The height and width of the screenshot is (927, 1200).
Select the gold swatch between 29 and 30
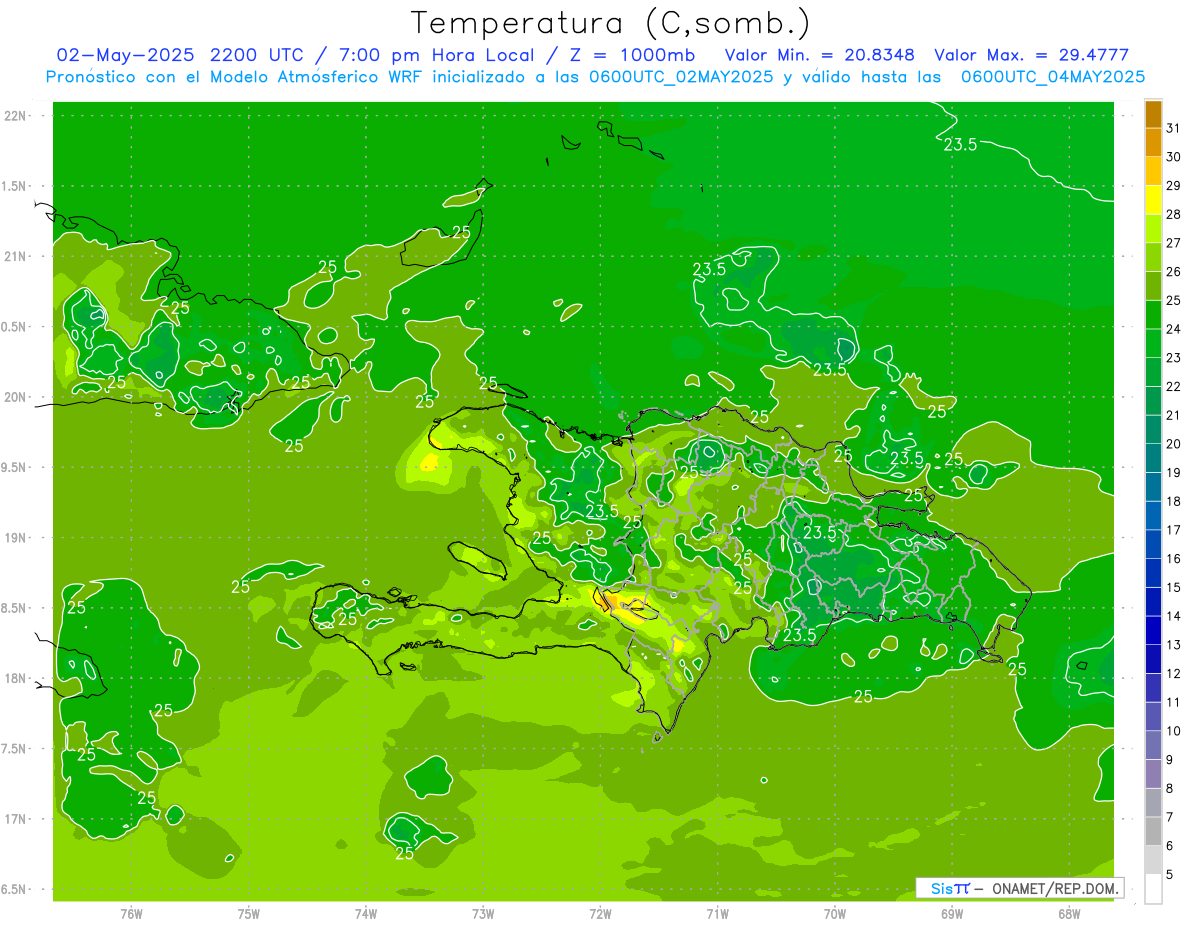[1153, 171]
